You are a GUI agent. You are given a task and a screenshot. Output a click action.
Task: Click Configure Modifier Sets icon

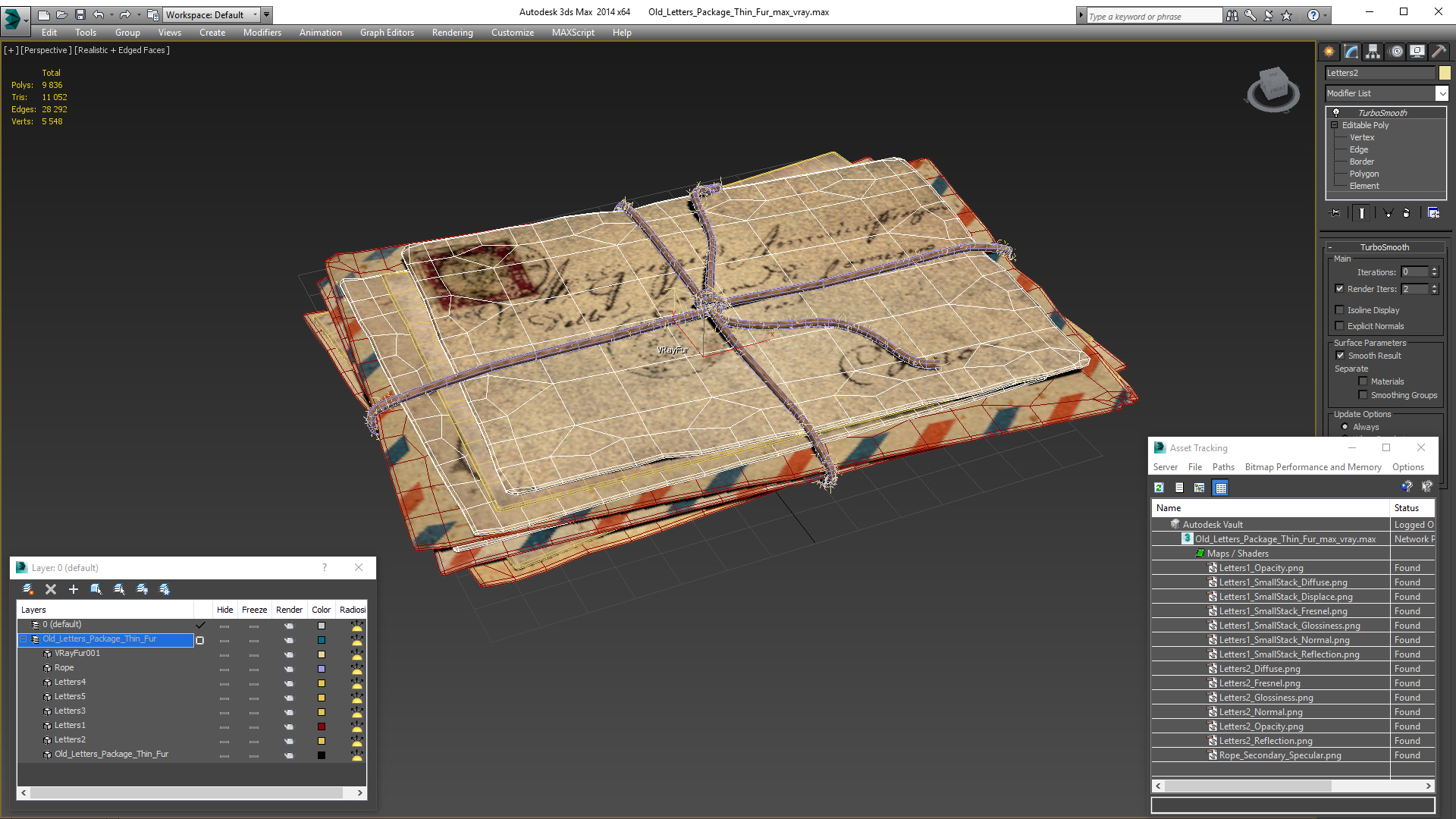coord(1433,213)
